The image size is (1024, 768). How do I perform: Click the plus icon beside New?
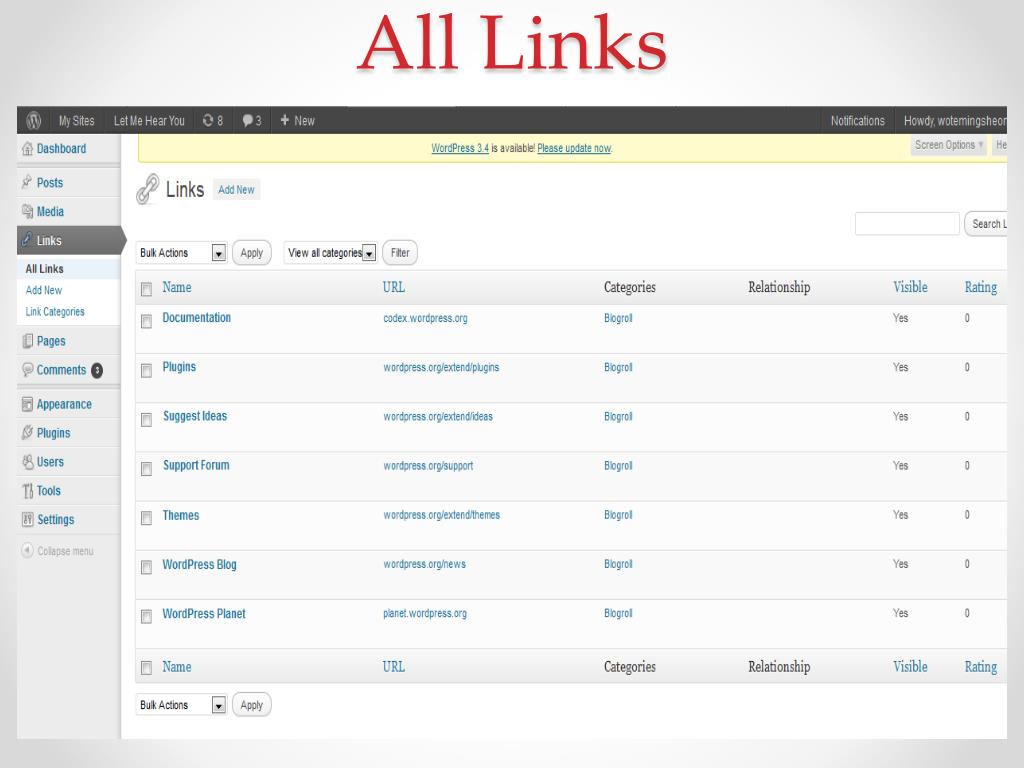tap(285, 120)
